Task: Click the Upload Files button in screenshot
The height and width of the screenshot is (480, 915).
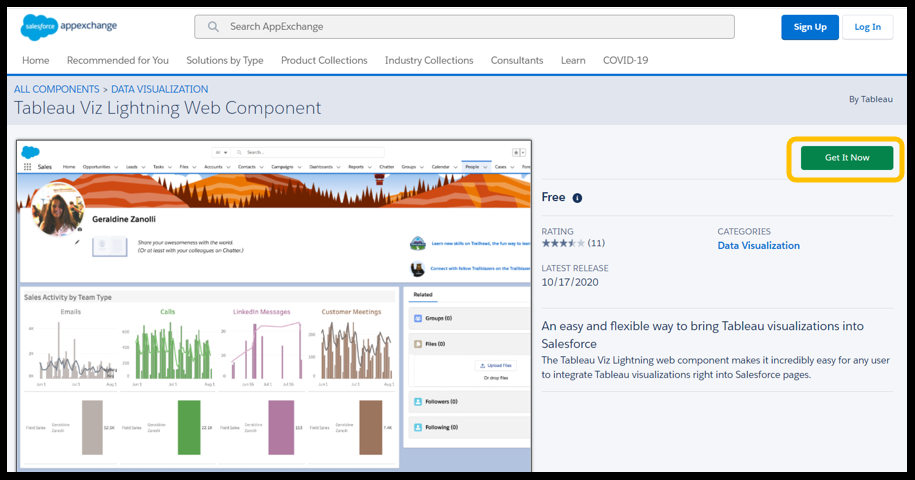Action: [x=495, y=366]
